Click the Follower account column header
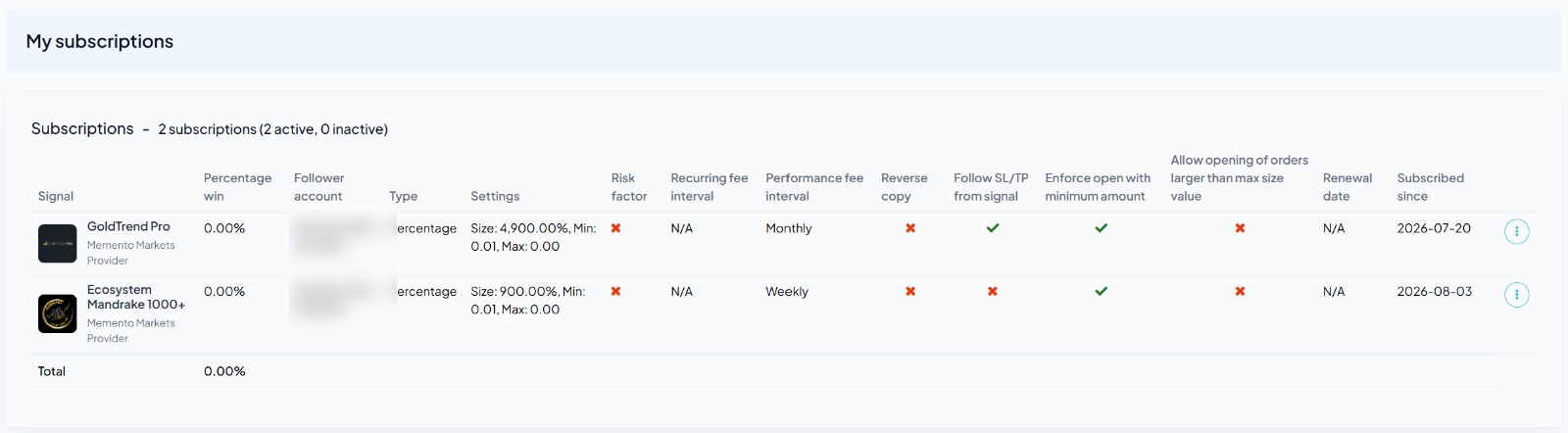Image resolution: width=1568 pixels, height=433 pixels. (x=319, y=187)
